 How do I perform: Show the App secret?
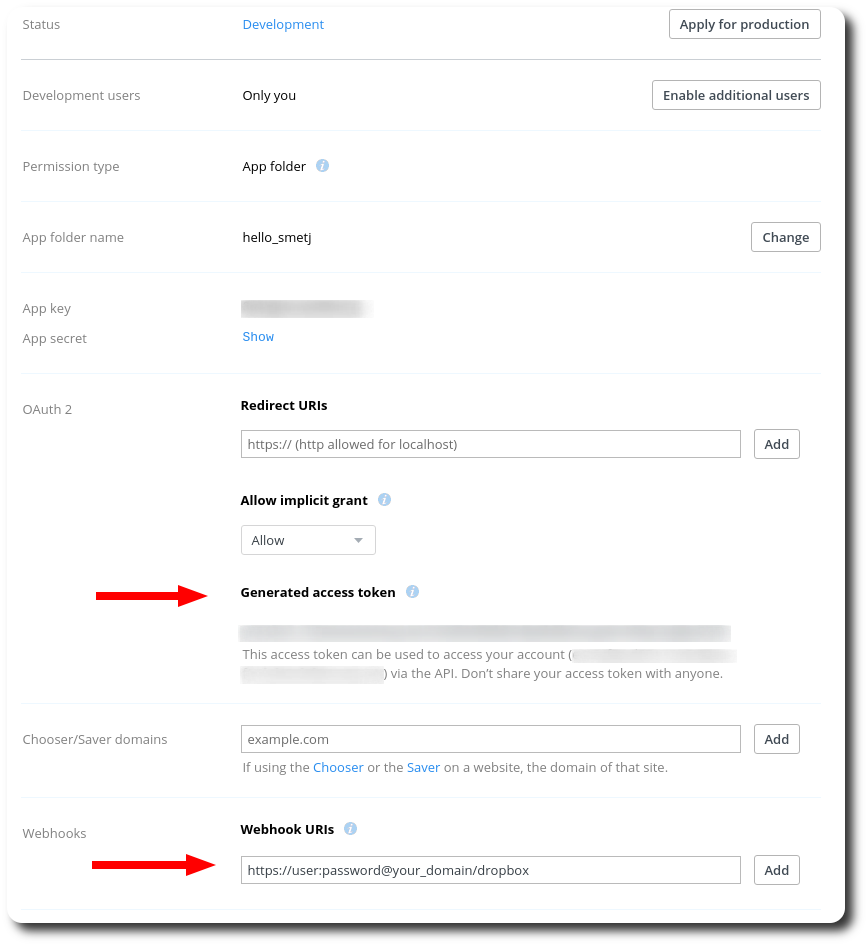click(258, 337)
